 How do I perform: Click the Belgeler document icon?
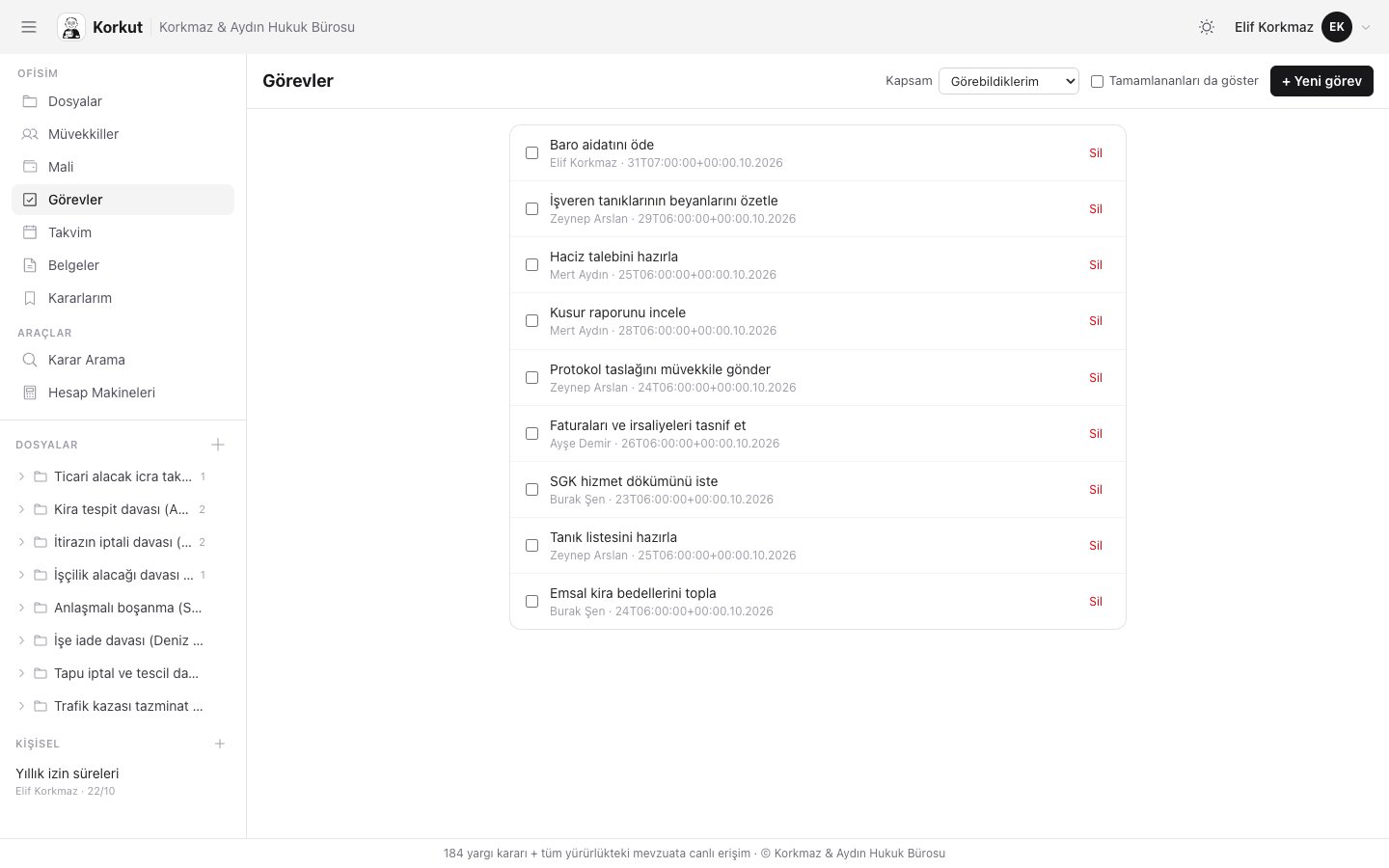[30, 265]
